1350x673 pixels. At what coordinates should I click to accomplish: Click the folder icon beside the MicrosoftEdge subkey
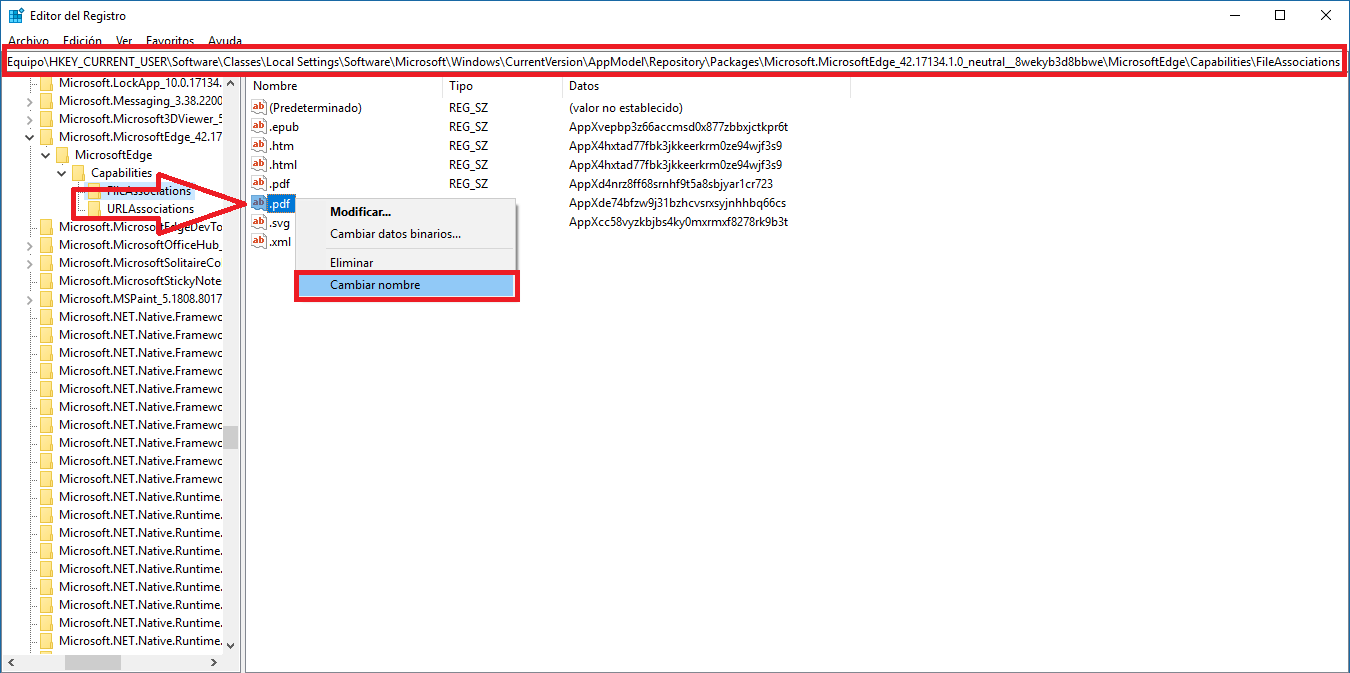(63, 155)
